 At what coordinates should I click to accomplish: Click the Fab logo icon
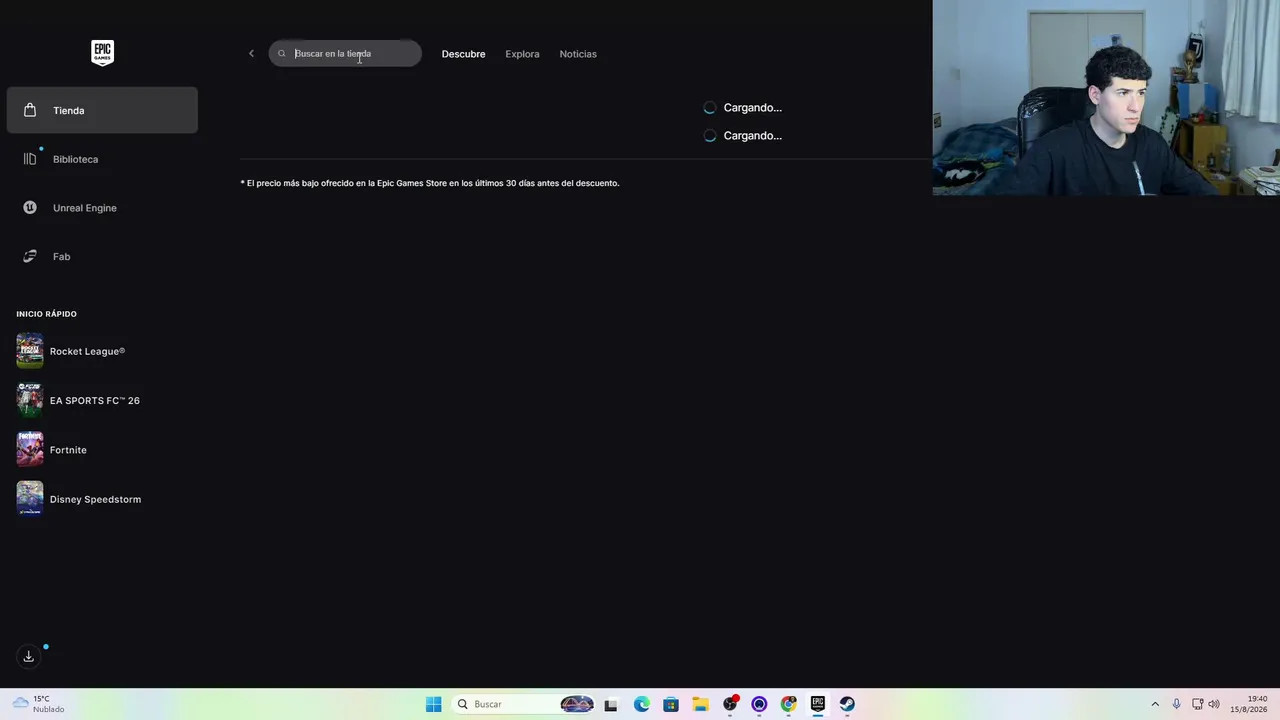(30, 257)
